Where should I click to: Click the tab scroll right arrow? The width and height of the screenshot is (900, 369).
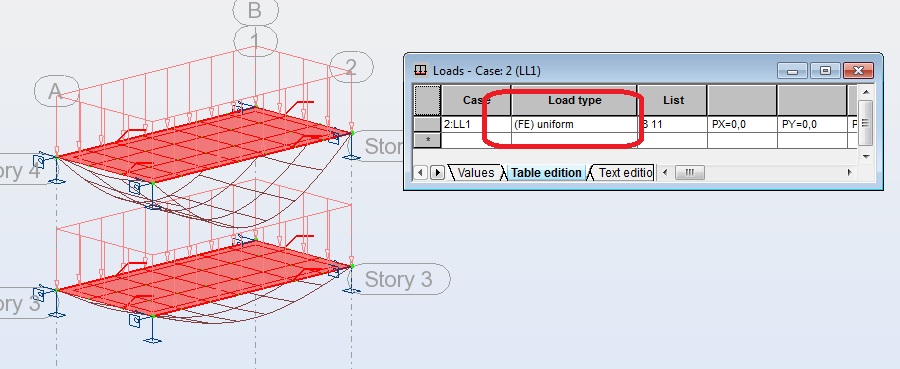coord(437,172)
